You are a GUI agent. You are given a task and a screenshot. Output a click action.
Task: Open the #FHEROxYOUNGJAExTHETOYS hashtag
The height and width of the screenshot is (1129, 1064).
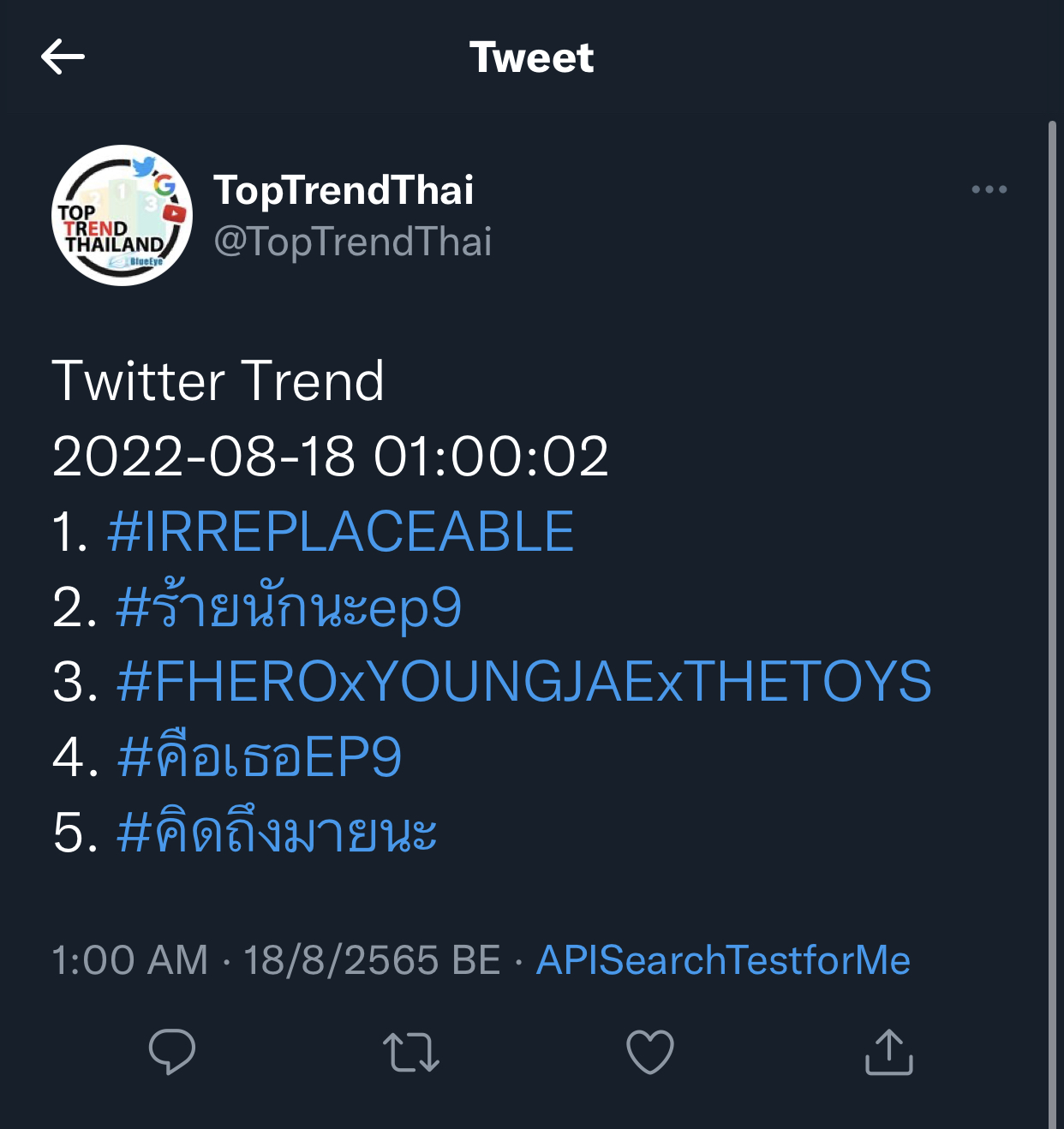click(x=523, y=682)
